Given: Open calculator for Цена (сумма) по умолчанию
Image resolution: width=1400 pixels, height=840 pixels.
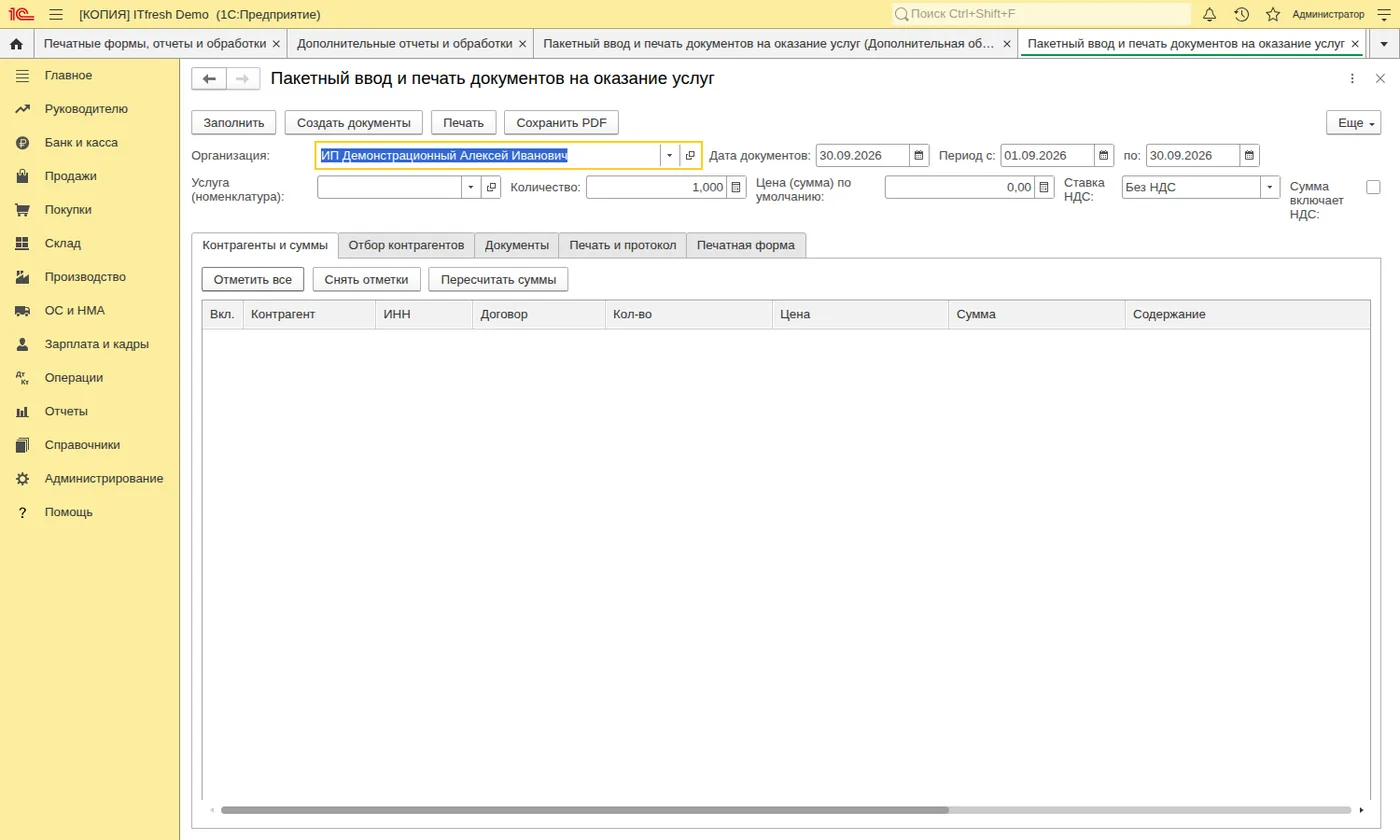Looking at the screenshot, I should 1045,187.
